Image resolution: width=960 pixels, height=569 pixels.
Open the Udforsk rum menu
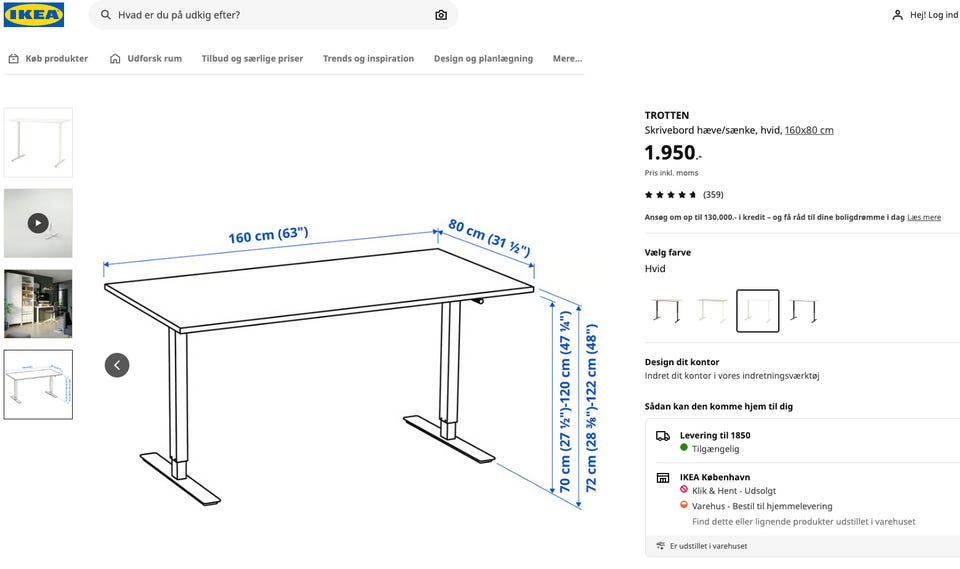coord(146,59)
